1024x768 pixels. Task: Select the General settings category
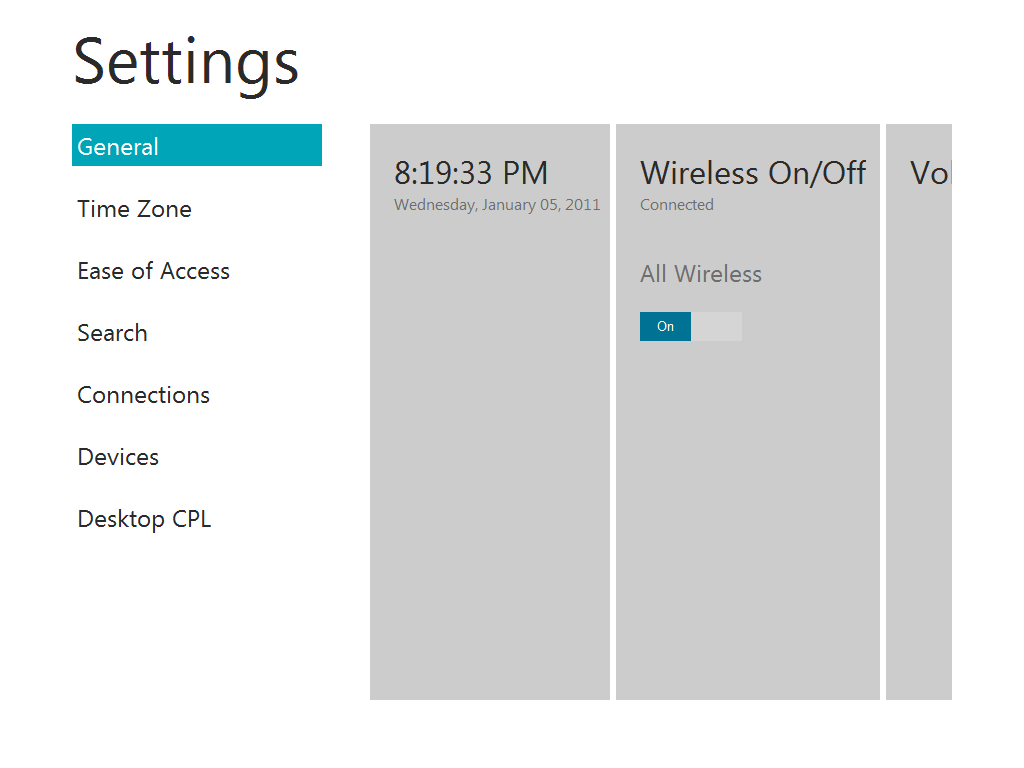[x=196, y=146]
